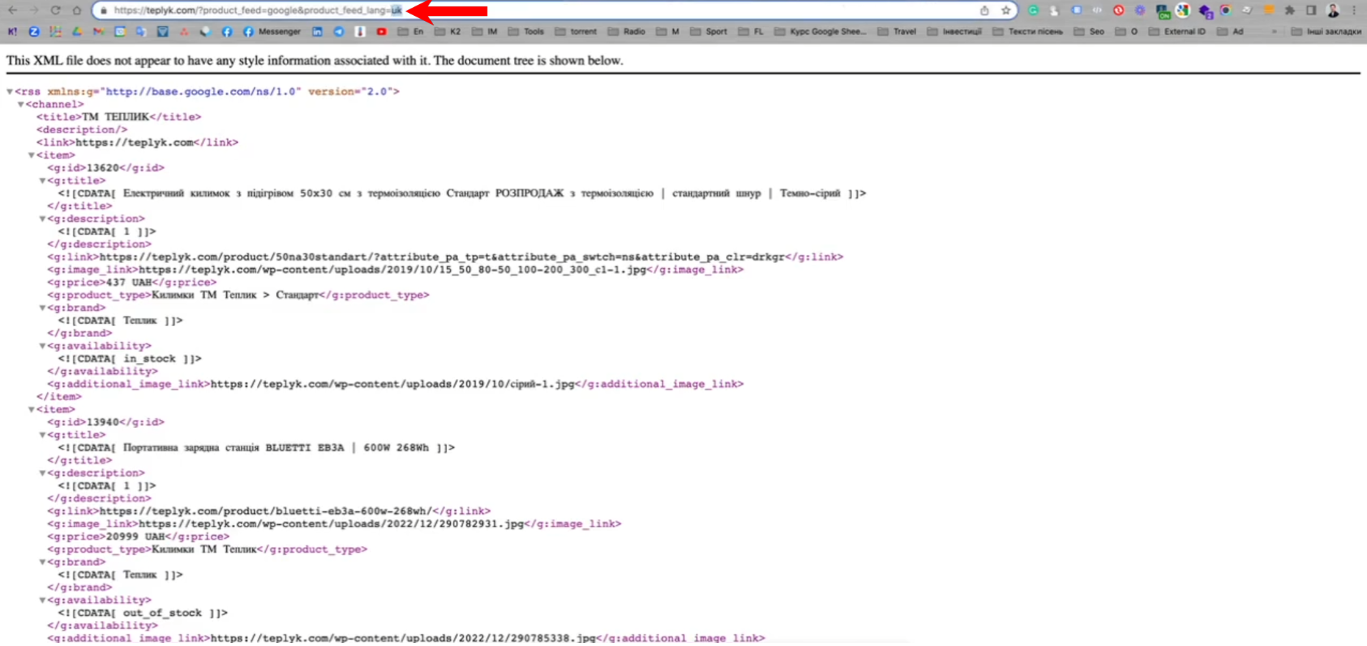Screen dimensions: 1367x646
Task: Open the Telegram bookmark
Action: 338,32
